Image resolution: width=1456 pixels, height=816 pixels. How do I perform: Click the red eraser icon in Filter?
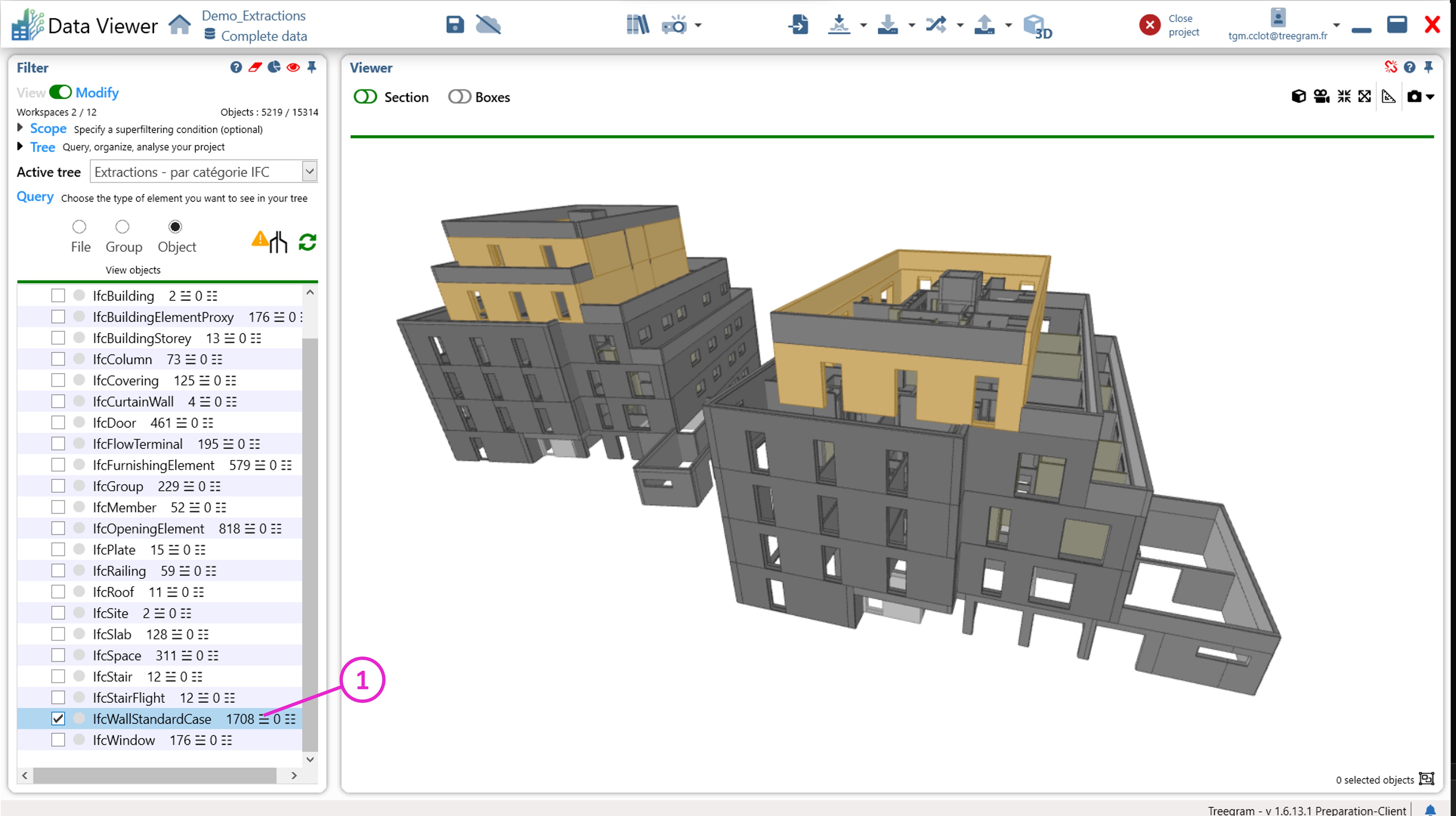click(x=255, y=67)
